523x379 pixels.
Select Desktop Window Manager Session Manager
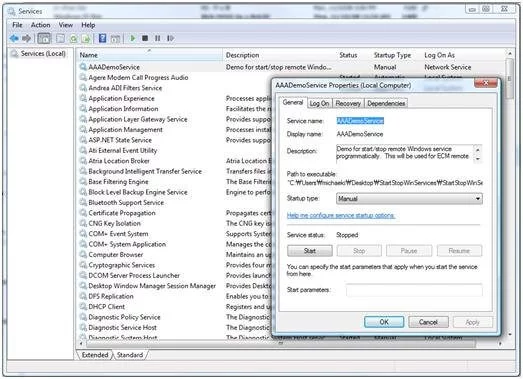(152, 286)
